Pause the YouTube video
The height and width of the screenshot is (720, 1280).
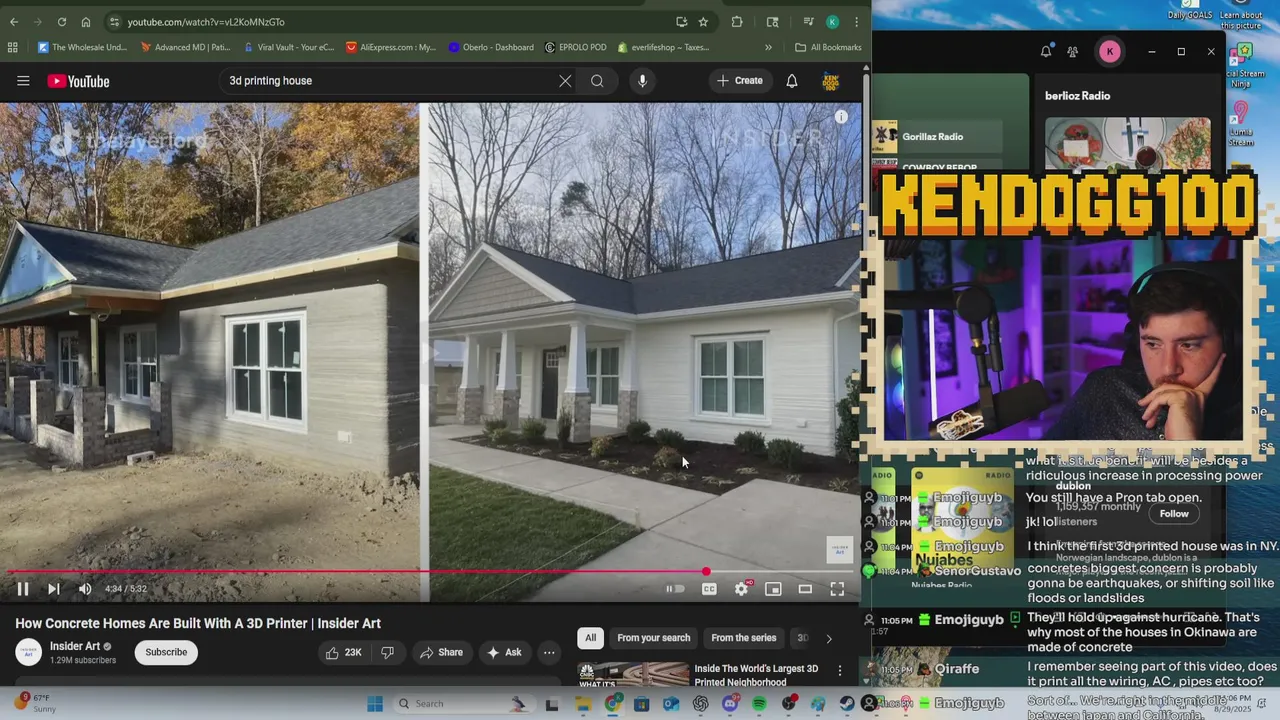(22, 589)
